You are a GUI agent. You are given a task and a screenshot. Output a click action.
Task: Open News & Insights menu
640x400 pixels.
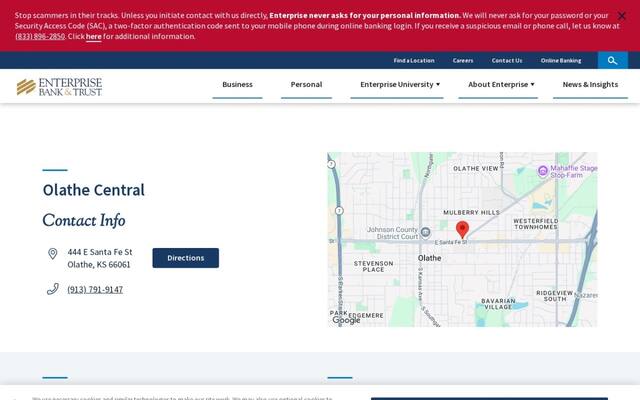tap(590, 84)
